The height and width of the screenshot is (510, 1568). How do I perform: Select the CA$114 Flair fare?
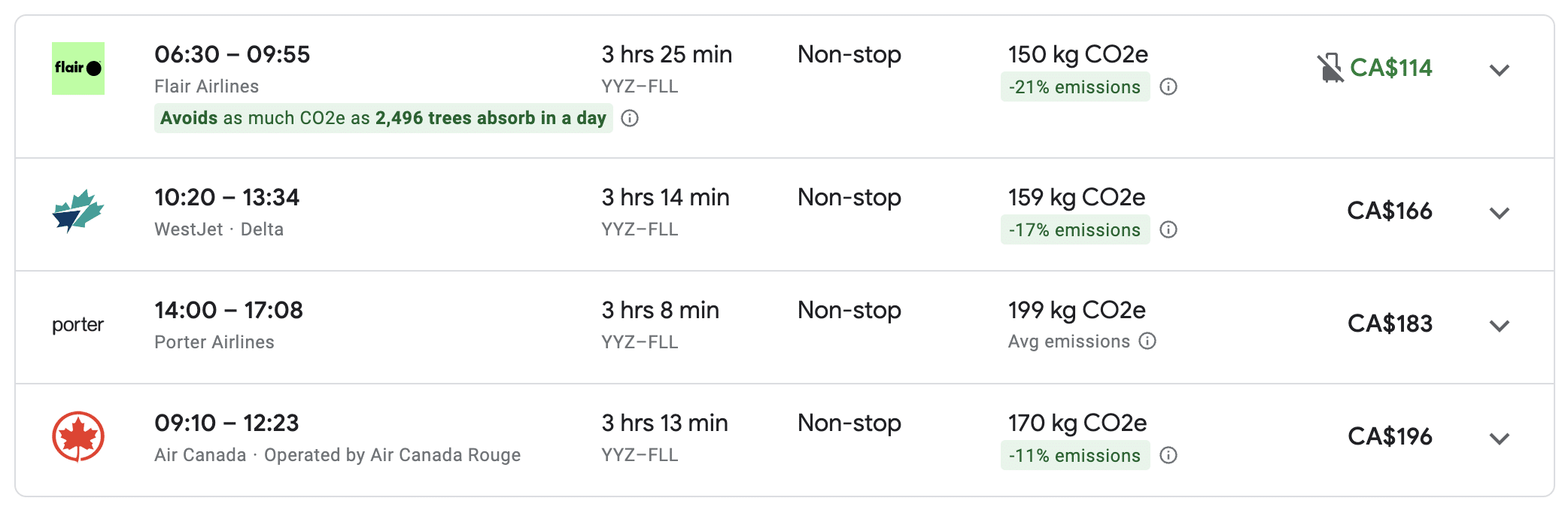pos(1390,68)
